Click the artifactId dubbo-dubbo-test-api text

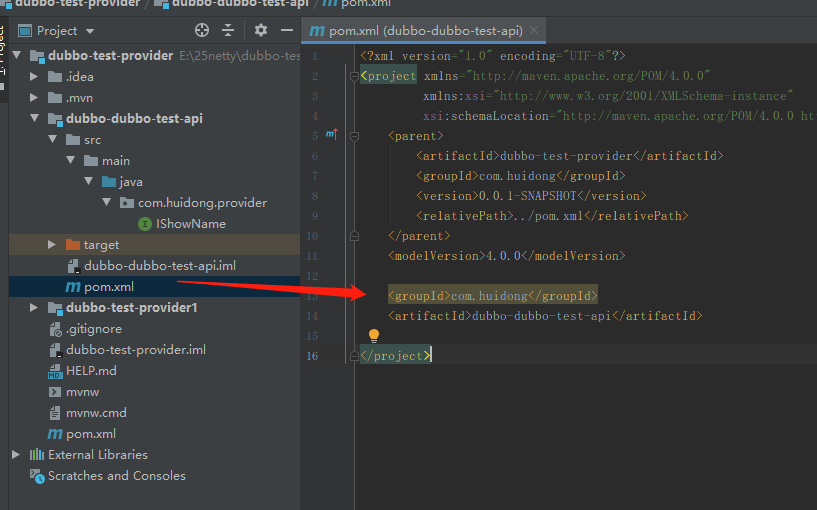click(541, 316)
